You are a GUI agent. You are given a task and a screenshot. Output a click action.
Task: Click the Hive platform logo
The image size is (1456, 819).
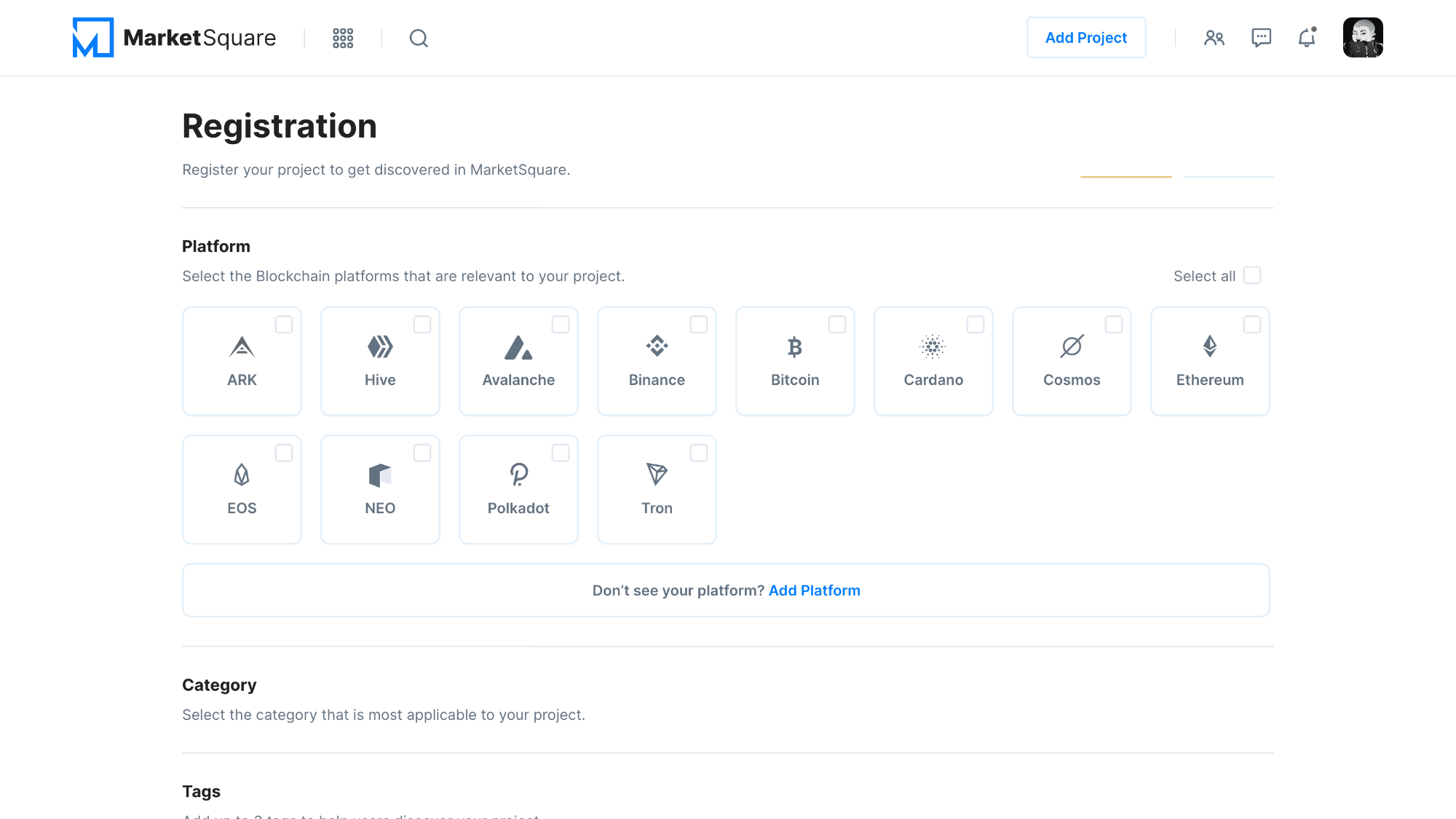(x=380, y=347)
